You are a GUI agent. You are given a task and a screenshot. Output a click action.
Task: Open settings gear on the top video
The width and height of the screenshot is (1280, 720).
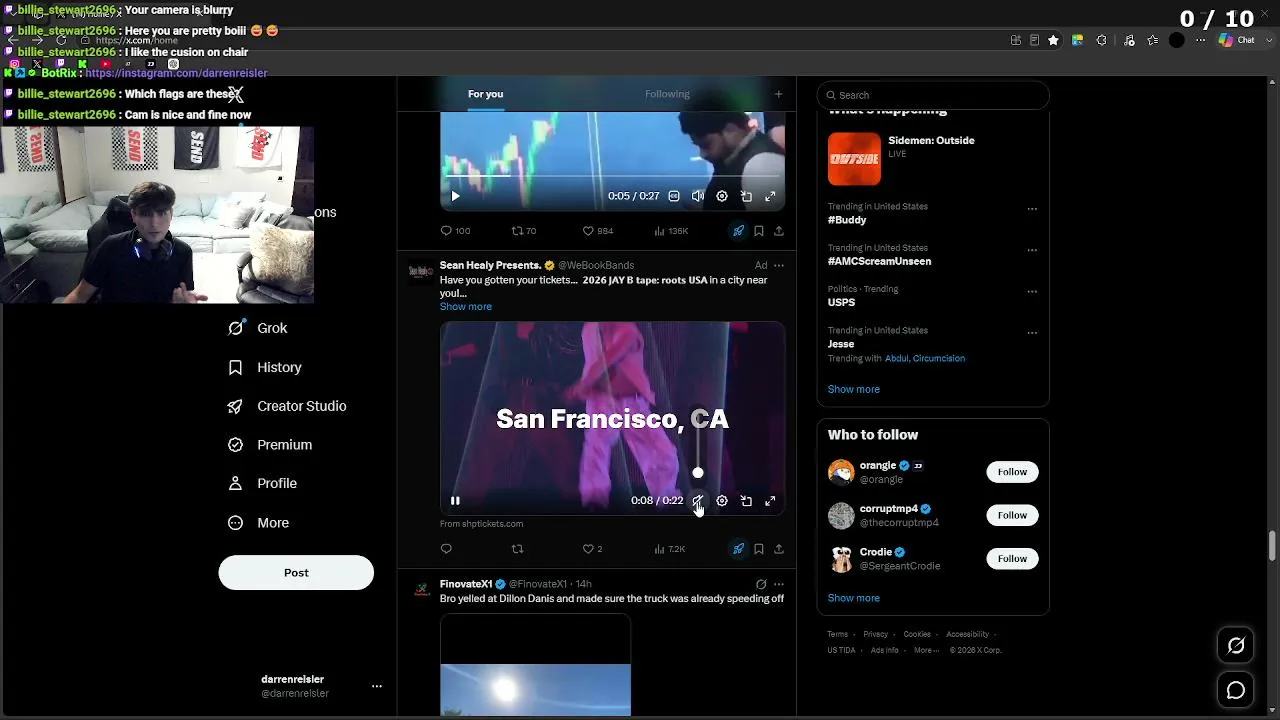tap(722, 196)
